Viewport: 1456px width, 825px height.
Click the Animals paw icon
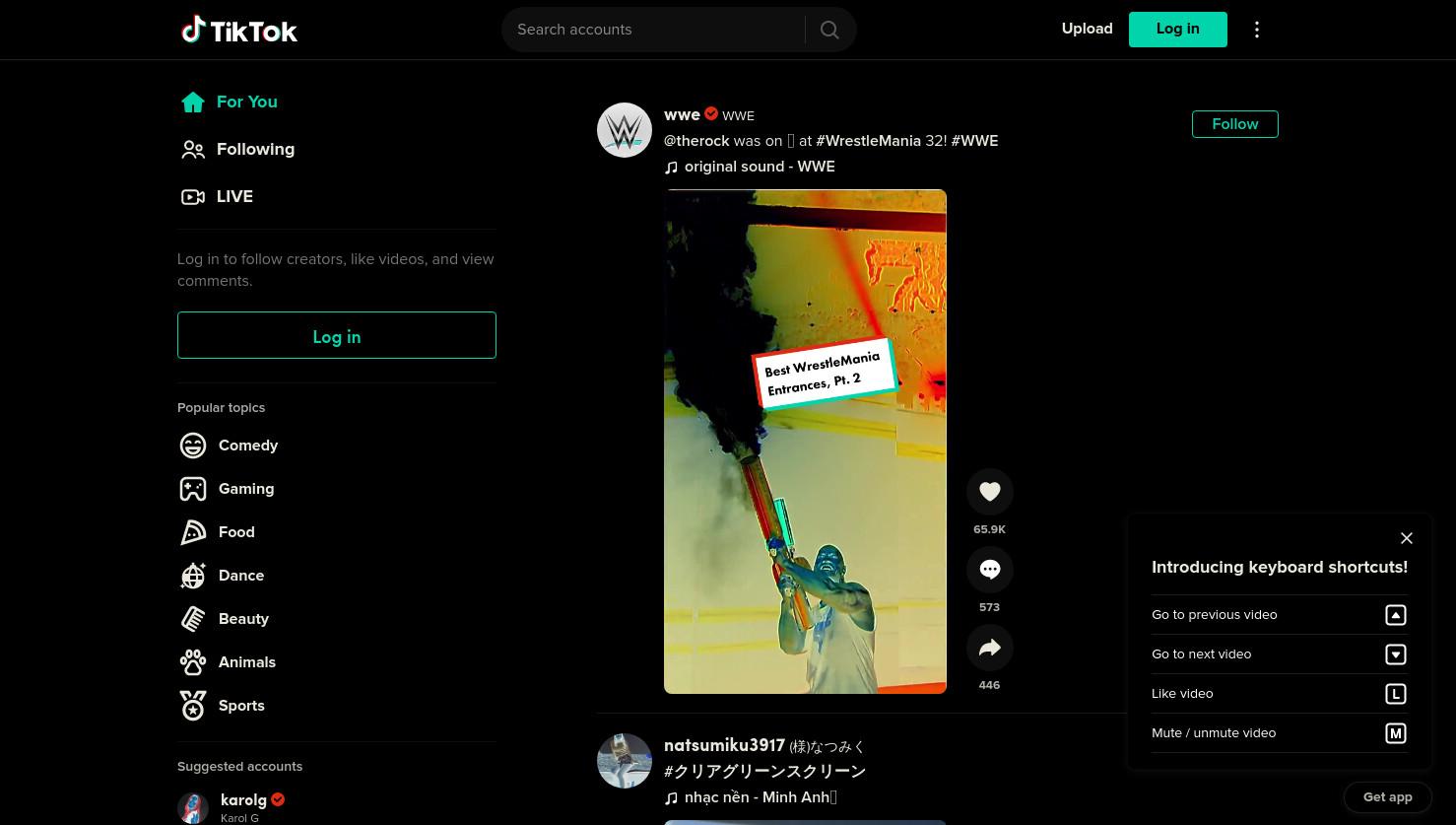tap(193, 662)
